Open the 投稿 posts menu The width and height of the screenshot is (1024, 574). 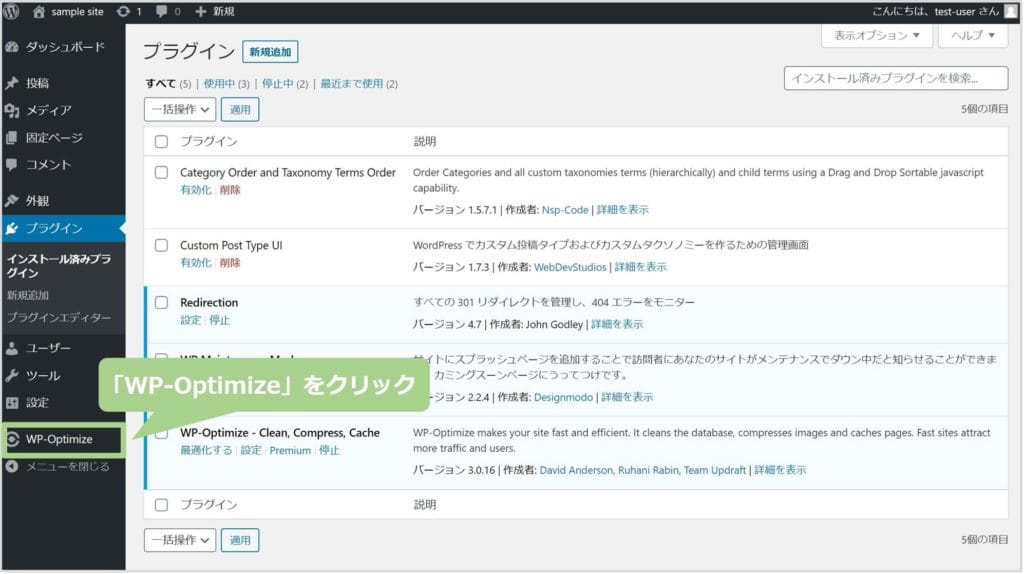[64, 83]
